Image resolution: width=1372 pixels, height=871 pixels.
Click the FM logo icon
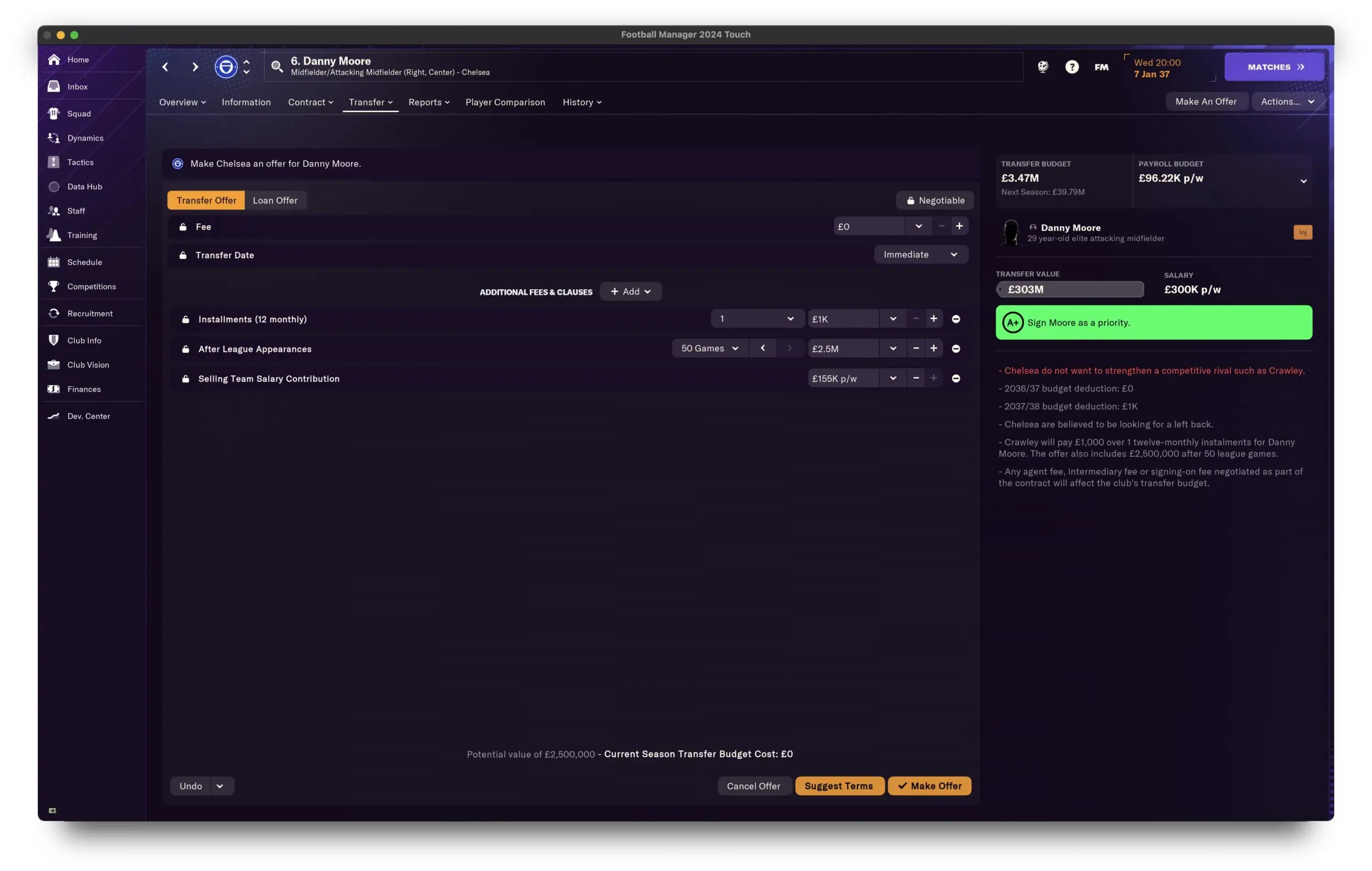pyautogui.click(x=1101, y=67)
